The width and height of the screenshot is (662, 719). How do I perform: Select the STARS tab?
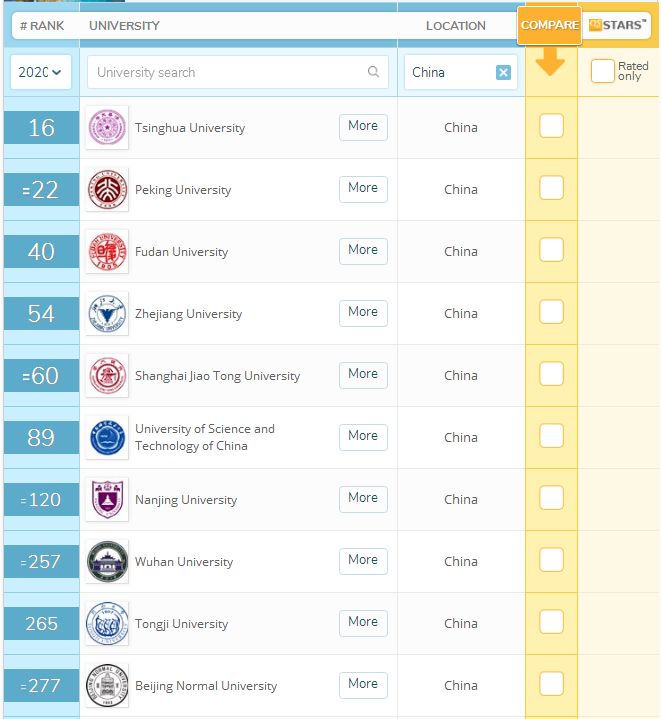coord(618,25)
